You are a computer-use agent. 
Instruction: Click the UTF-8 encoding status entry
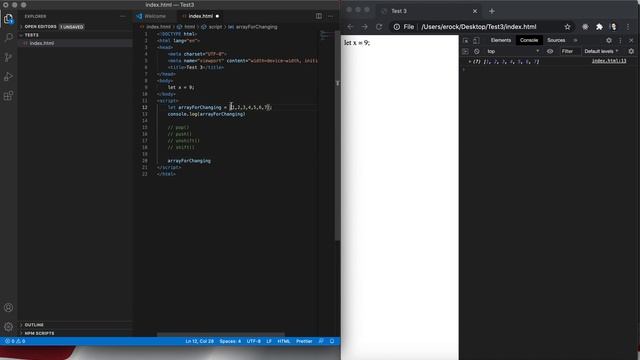point(253,341)
